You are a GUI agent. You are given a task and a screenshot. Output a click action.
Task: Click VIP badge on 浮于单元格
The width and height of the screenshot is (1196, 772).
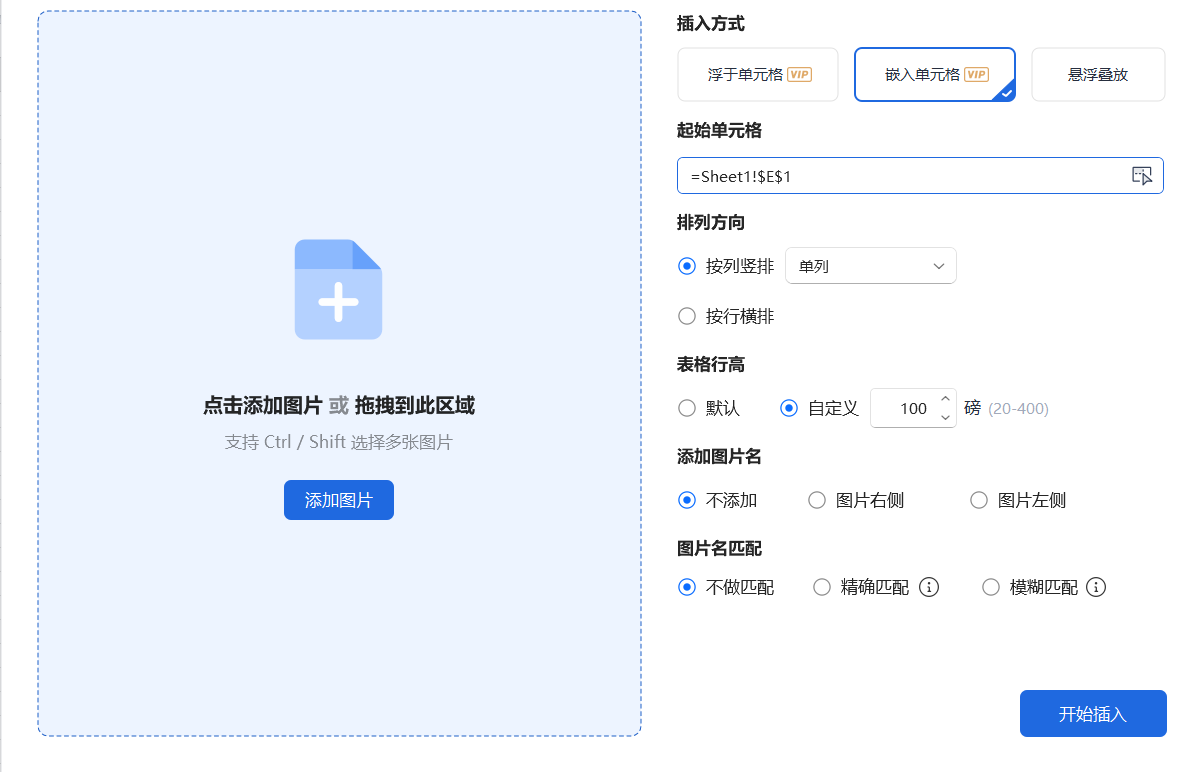[799, 75]
